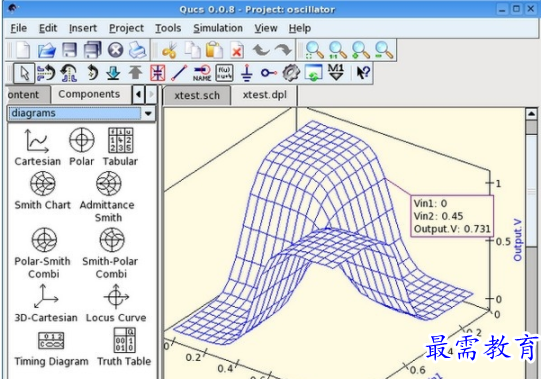Choose the Cartesian diagram
The image size is (547, 379).
coord(37,147)
